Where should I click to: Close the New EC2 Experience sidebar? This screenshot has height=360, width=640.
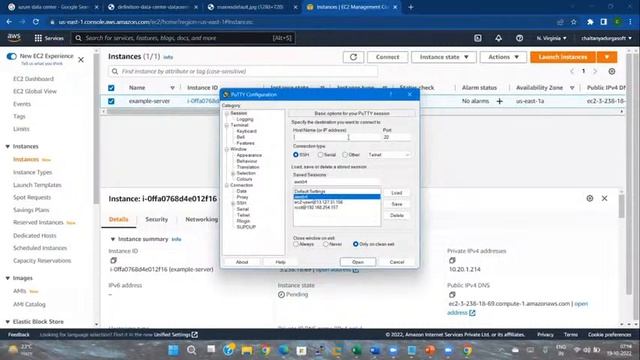click(x=81, y=60)
